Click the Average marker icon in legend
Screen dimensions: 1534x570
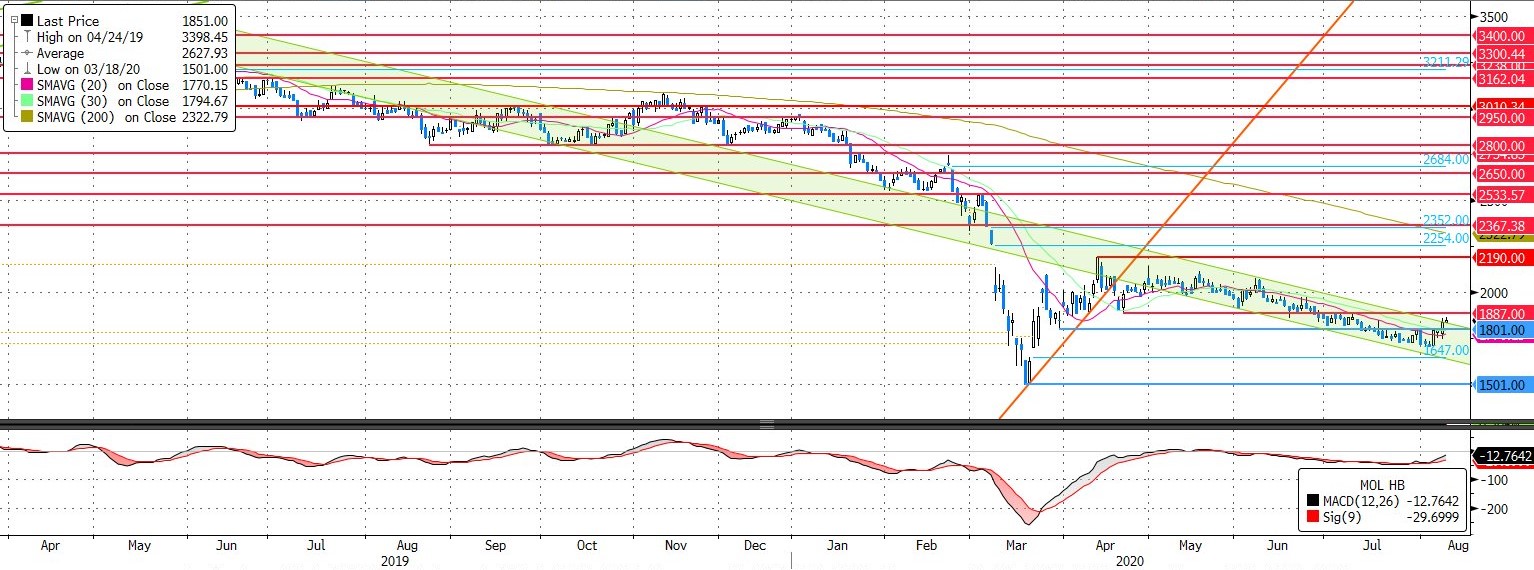click(26, 52)
